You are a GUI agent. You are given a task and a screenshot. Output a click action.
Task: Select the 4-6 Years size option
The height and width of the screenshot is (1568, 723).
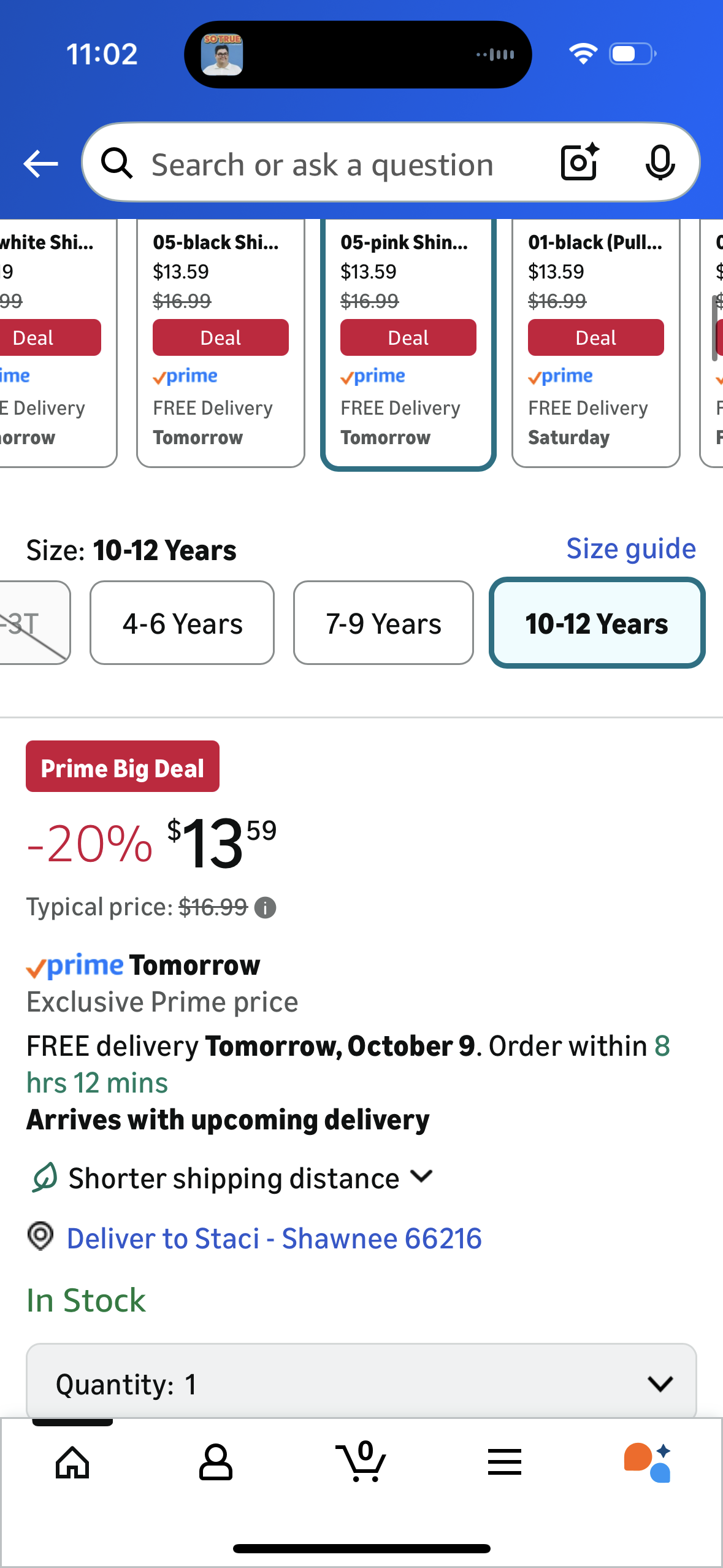(x=182, y=623)
